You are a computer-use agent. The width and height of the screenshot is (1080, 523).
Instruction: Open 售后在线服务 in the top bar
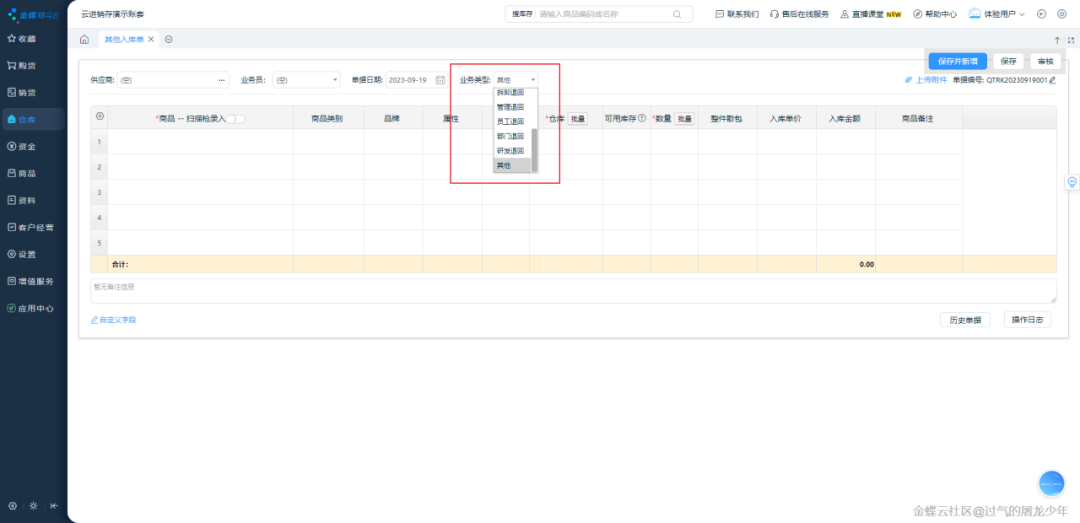click(799, 14)
